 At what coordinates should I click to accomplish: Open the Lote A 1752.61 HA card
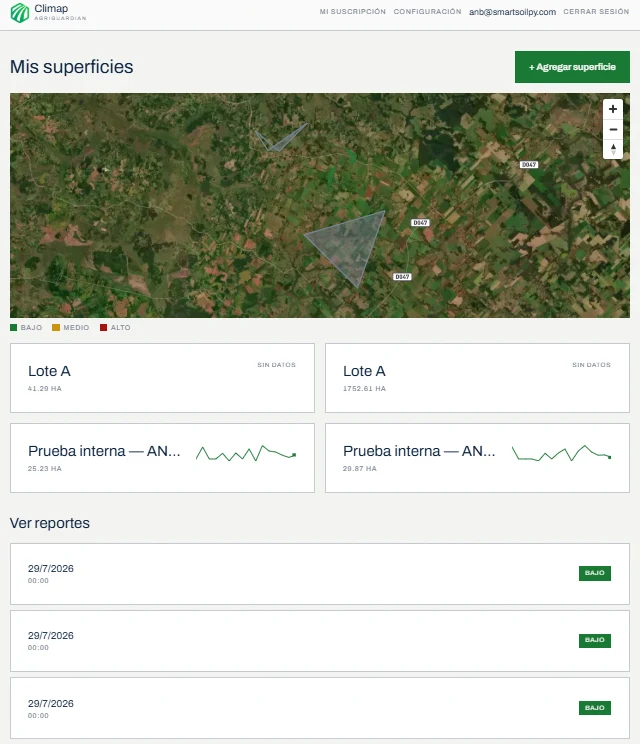point(477,378)
